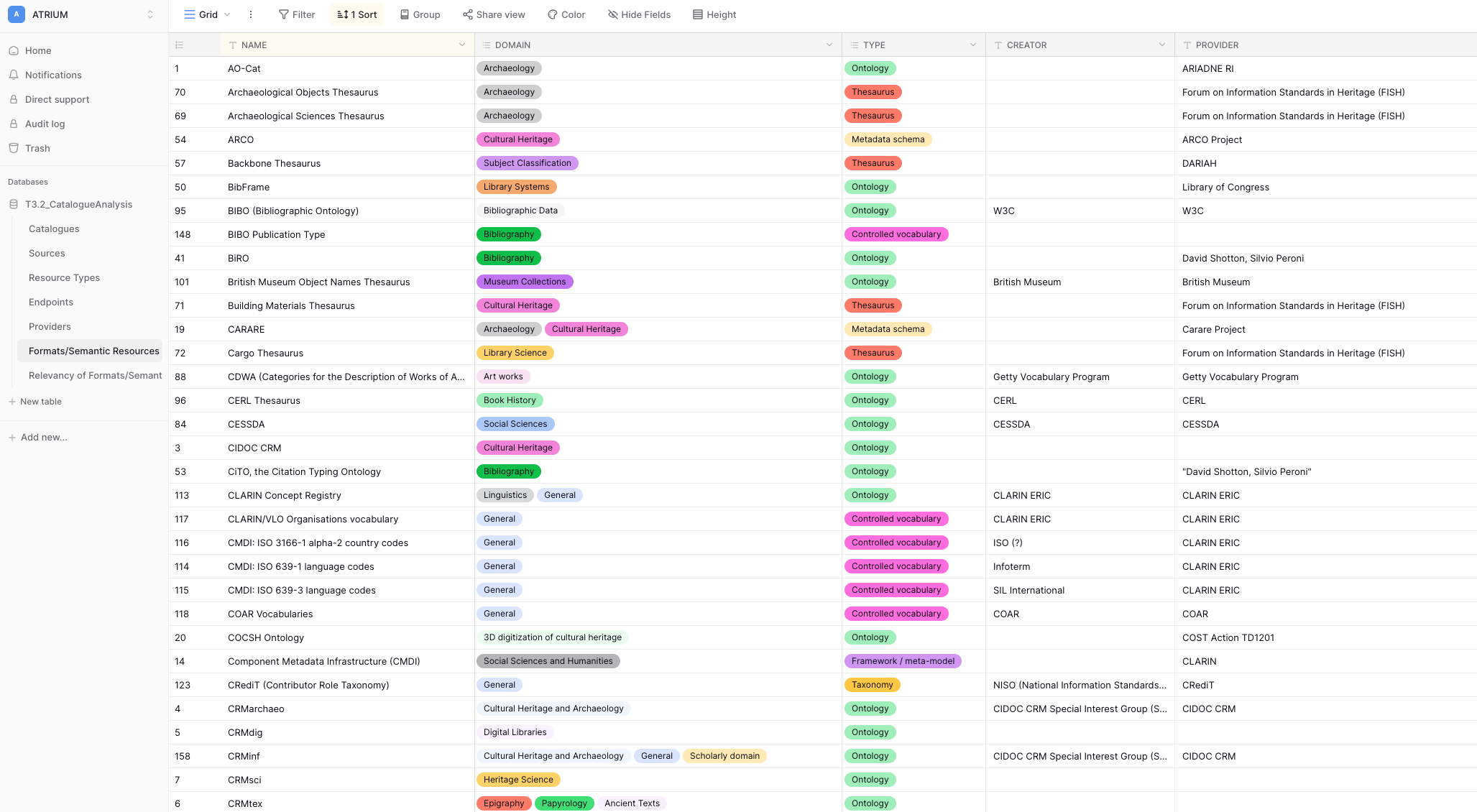
Task: Expand the ATRIUM workspace switcher
Action: pyautogui.click(x=150, y=14)
